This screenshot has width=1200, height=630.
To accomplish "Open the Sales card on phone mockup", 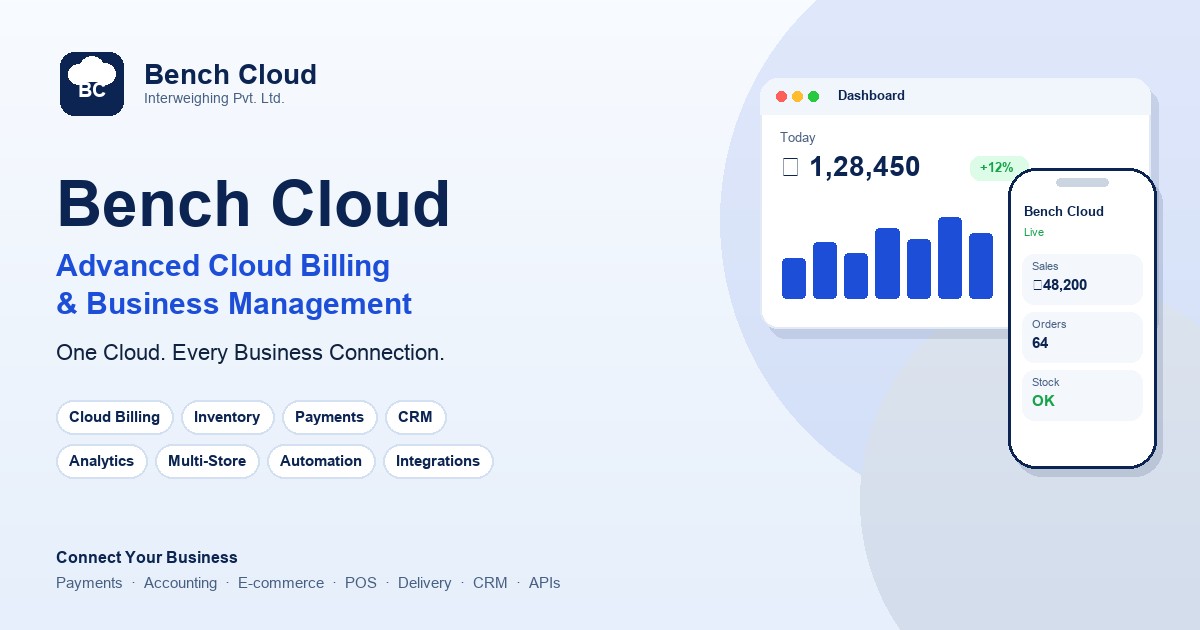I will point(1082,279).
